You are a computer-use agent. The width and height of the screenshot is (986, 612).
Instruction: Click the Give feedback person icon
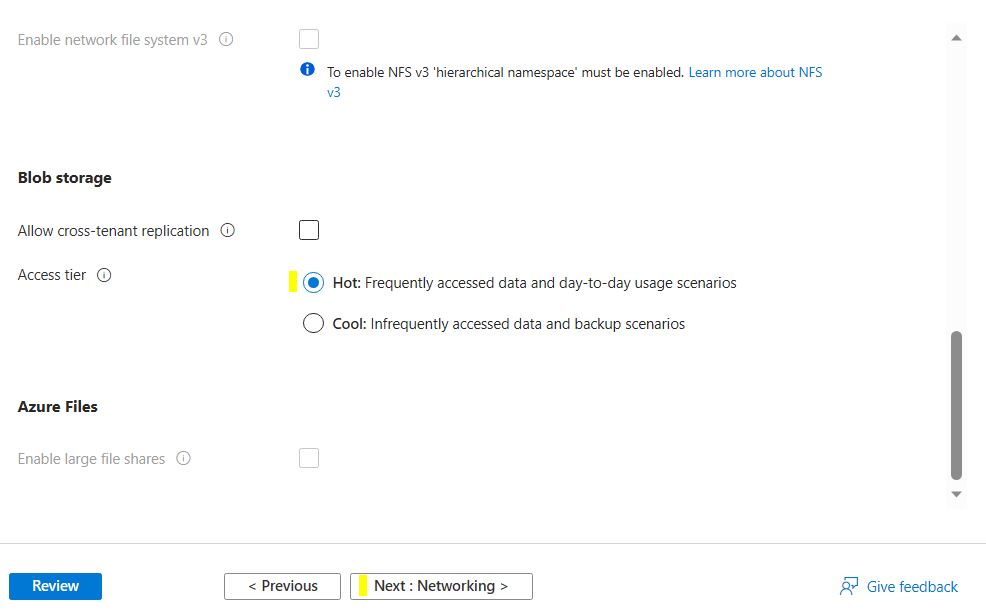tap(849, 586)
